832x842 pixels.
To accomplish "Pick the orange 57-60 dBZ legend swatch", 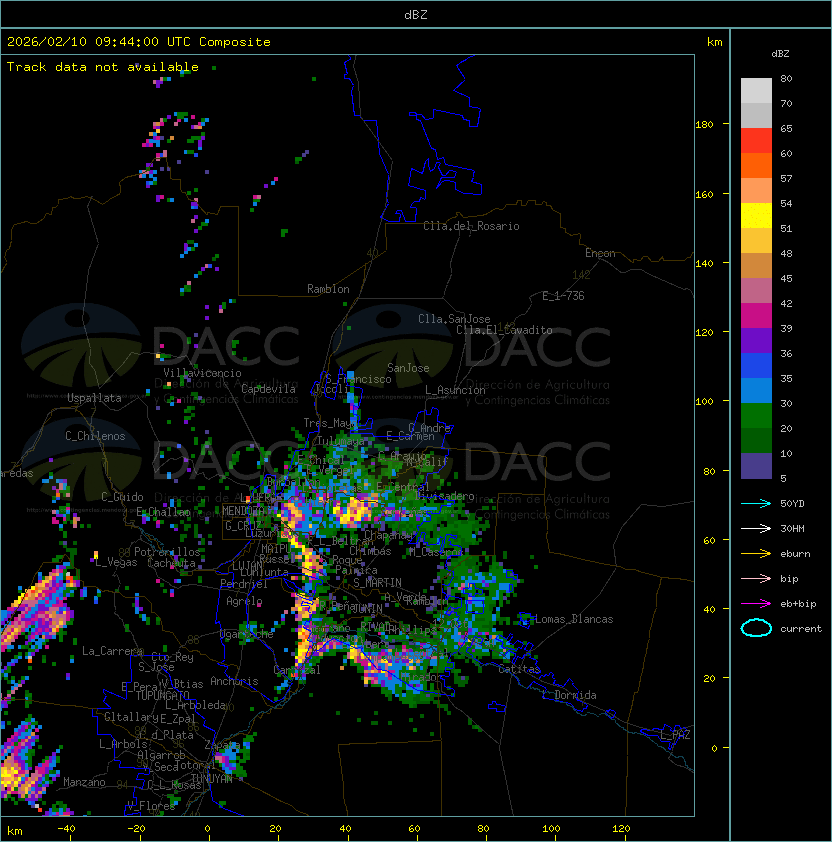I will click(x=756, y=166).
